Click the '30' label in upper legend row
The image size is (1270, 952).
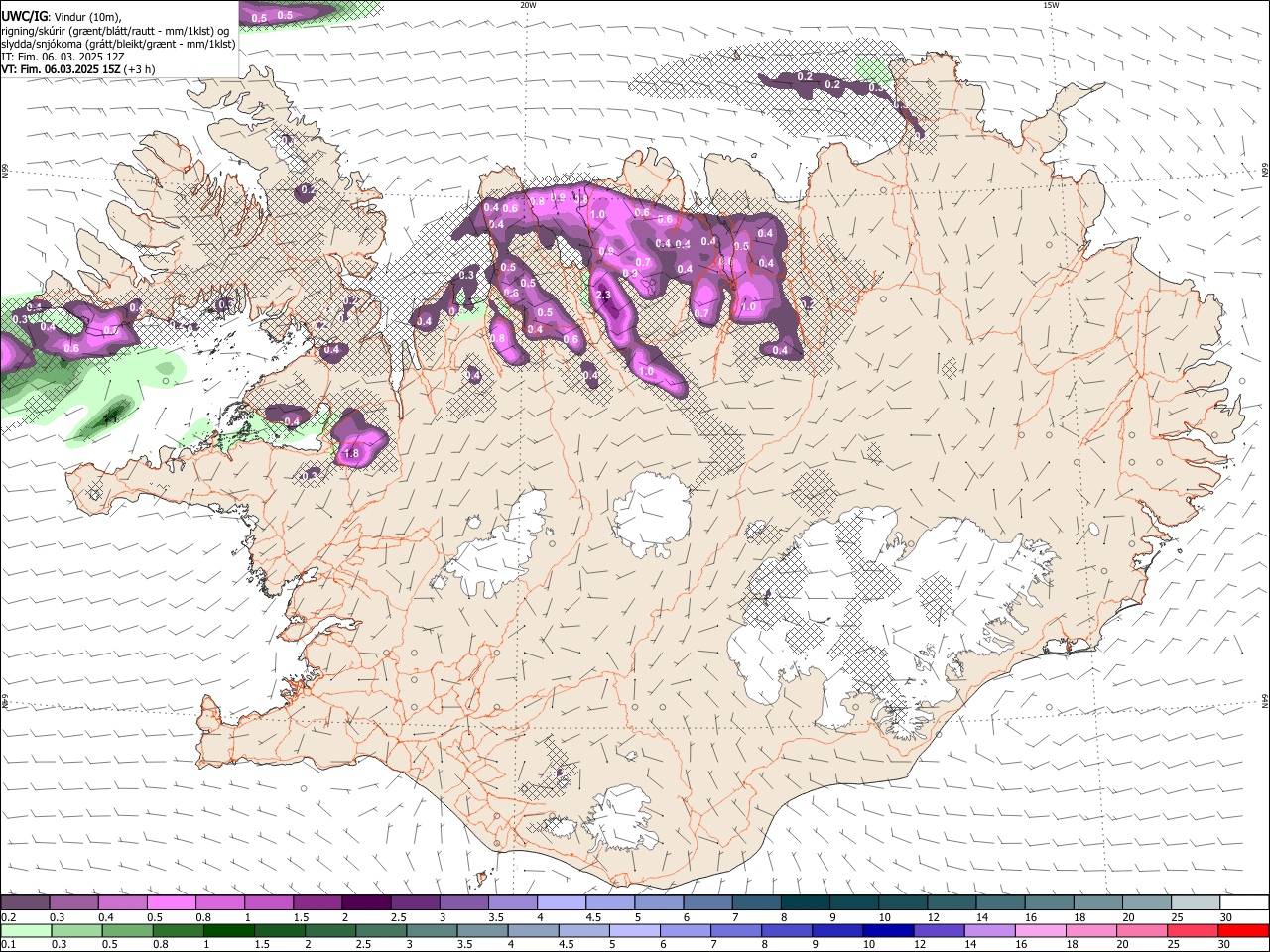(1226, 917)
